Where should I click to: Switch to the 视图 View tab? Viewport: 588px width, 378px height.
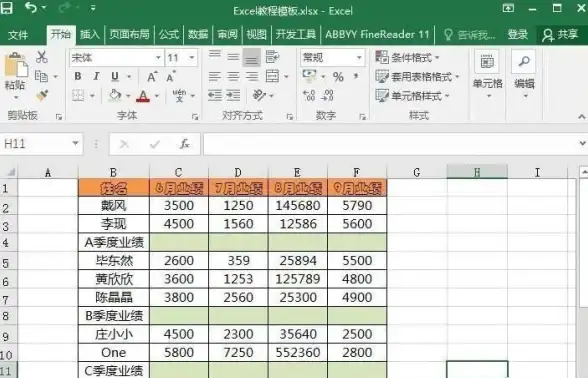pyautogui.click(x=256, y=35)
